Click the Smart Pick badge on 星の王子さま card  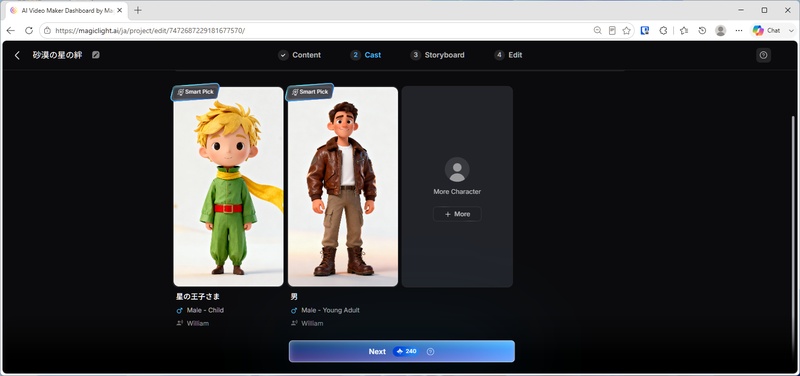[195, 92]
